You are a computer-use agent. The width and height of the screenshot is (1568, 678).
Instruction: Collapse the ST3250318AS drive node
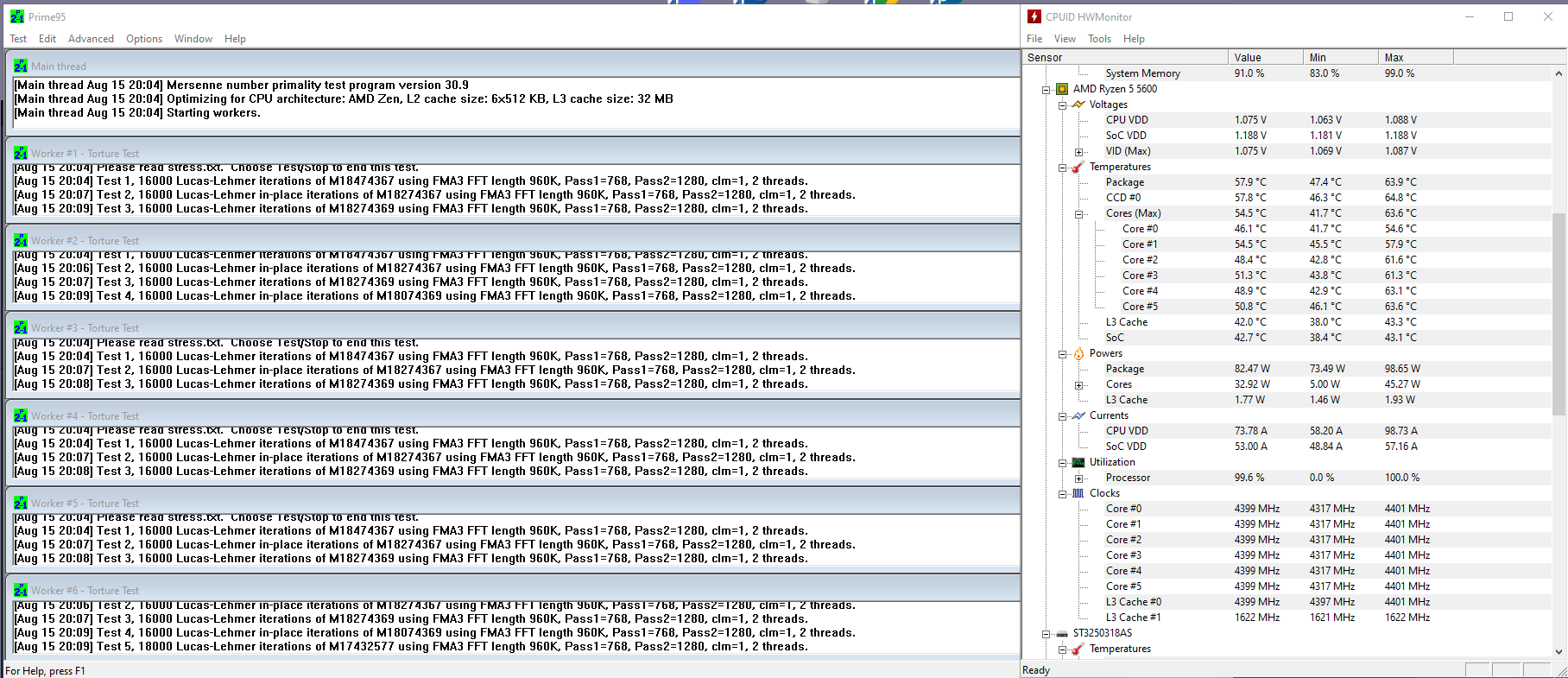click(x=1046, y=633)
